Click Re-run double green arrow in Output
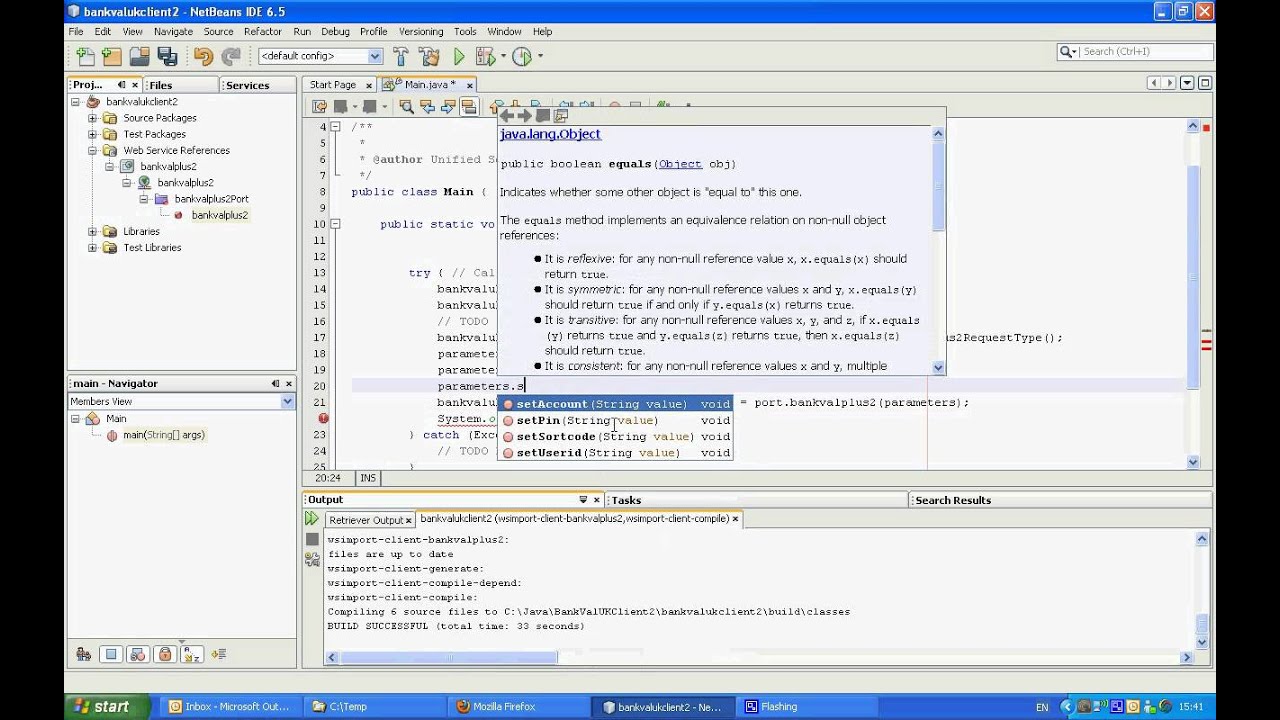Viewport: 1280px width, 720px height. pyautogui.click(x=312, y=519)
